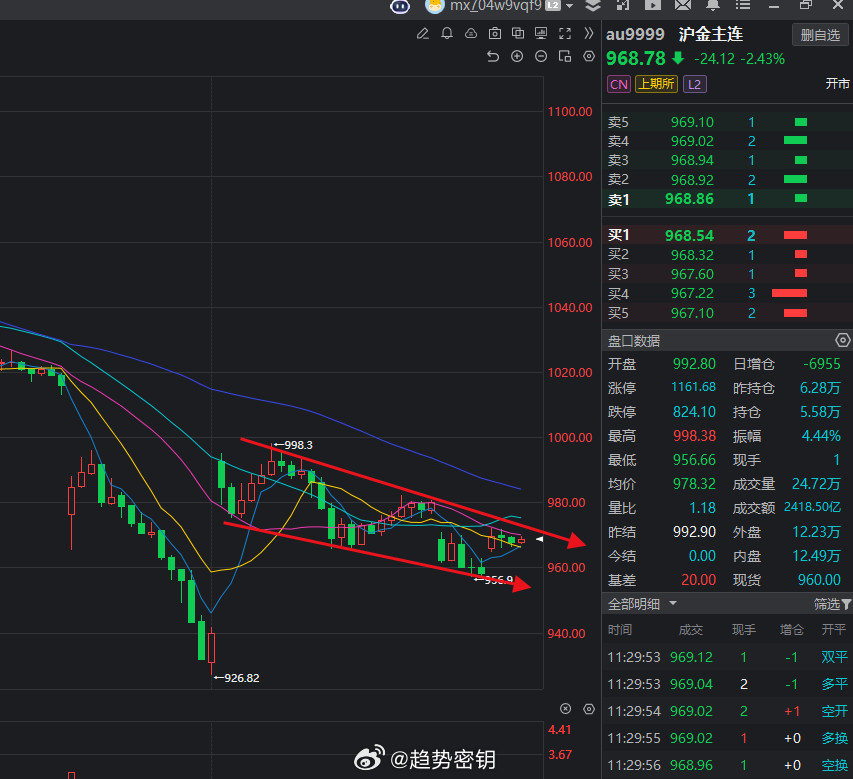This screenshot has height=779, width=853.
Task: Zoom in the chart with plus icon
Action: [517, 56]
